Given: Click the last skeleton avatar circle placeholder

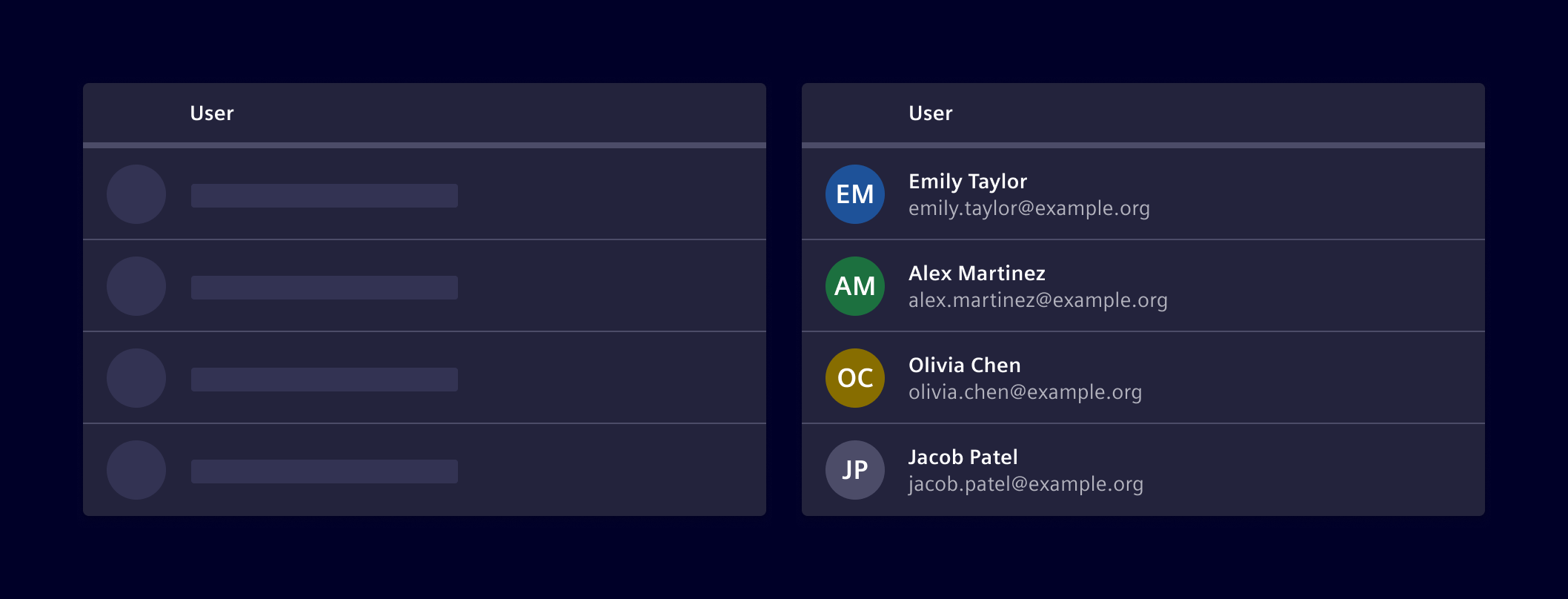Looking at the screenshot, I should click(x=136, y=470).
